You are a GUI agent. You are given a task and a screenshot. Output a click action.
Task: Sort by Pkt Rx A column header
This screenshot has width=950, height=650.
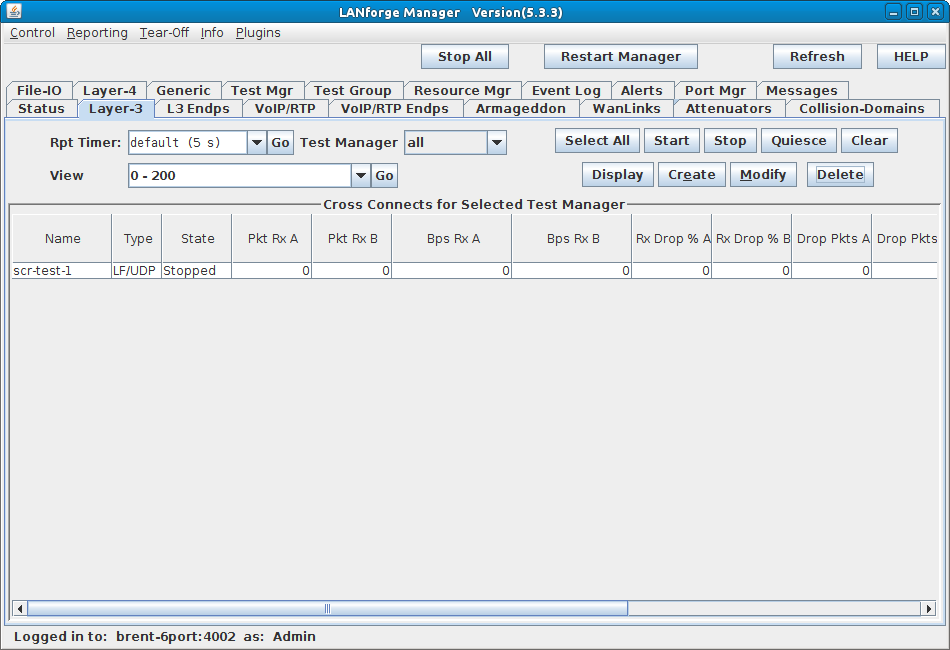(x=272, y=239)
